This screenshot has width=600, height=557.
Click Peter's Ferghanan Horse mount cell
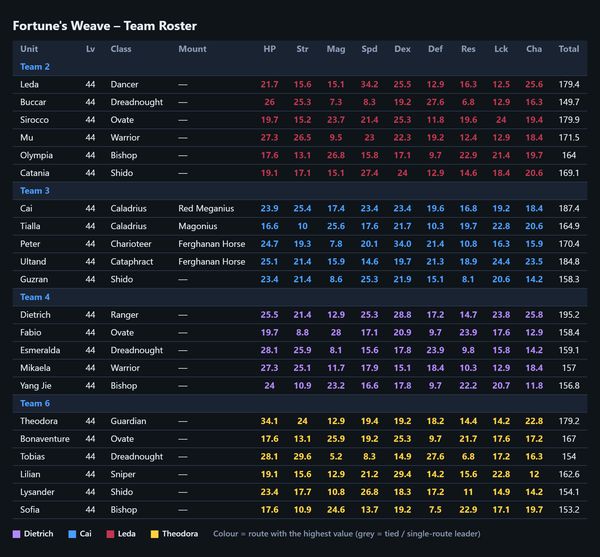click(x=212, y=244)
